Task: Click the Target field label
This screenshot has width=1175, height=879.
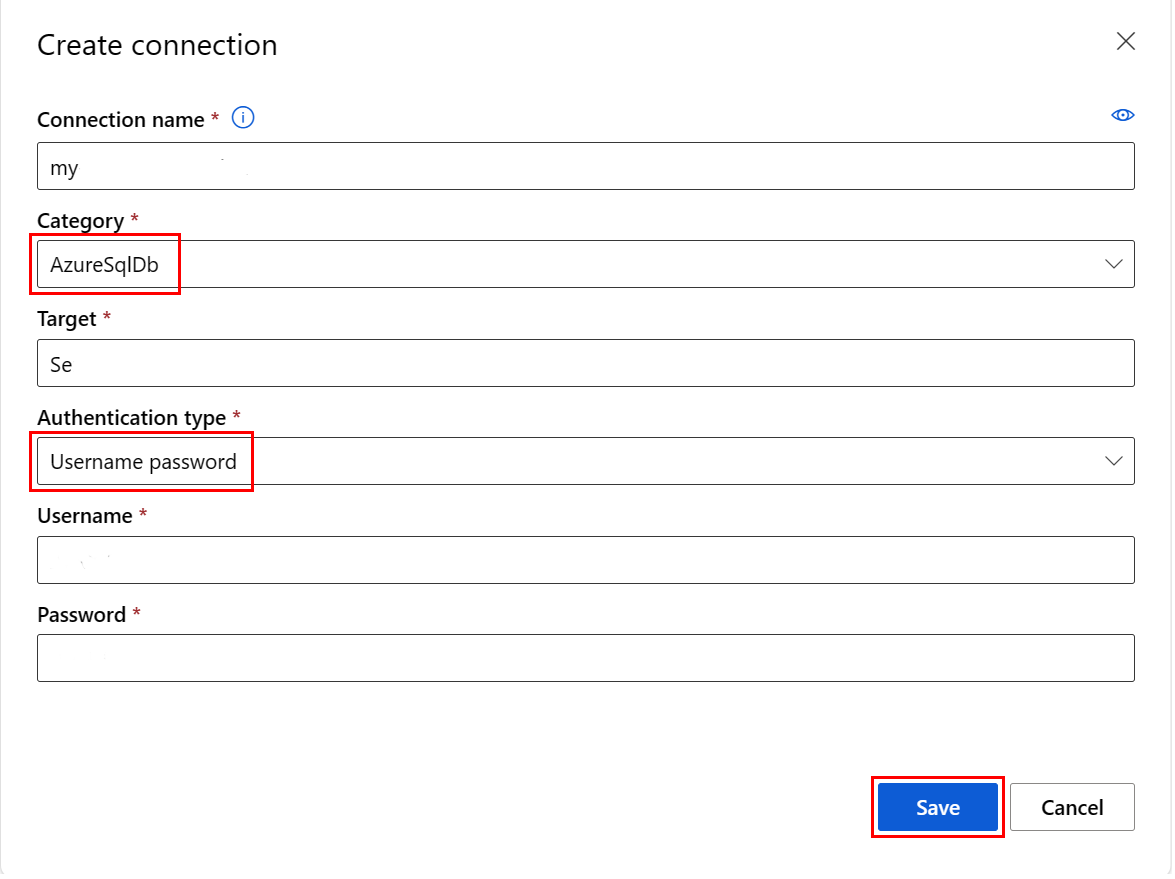Action: click(x=67, y=319)
